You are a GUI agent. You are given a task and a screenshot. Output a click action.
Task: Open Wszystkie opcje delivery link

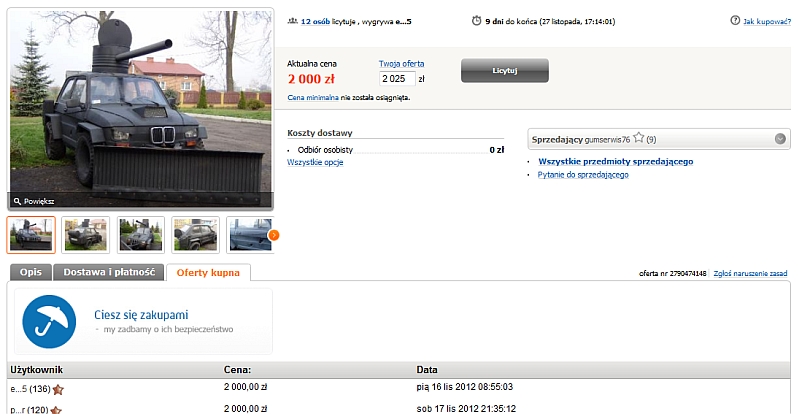tap(315, 162)
